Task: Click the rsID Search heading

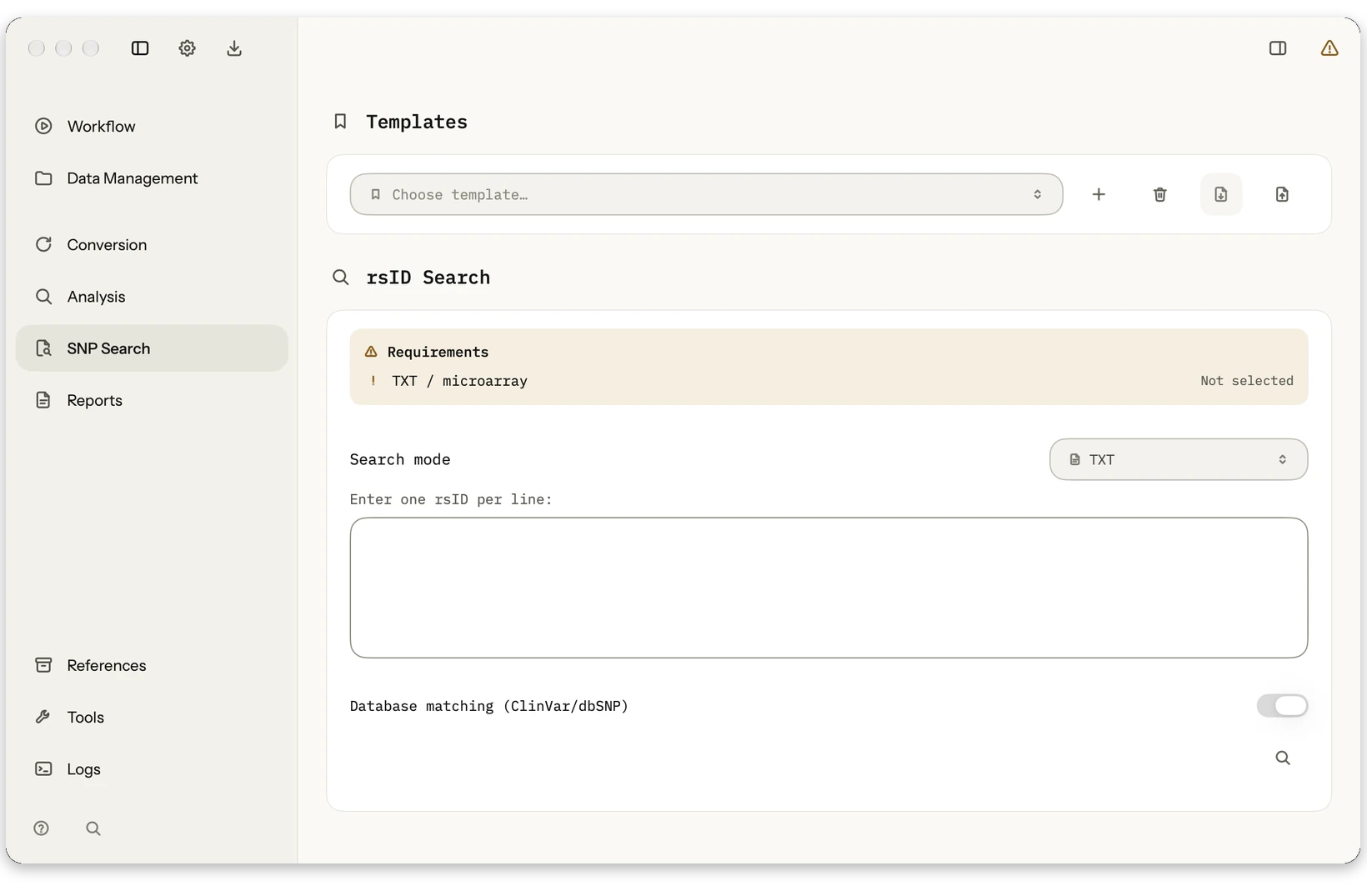Action: tap(428, 278)
